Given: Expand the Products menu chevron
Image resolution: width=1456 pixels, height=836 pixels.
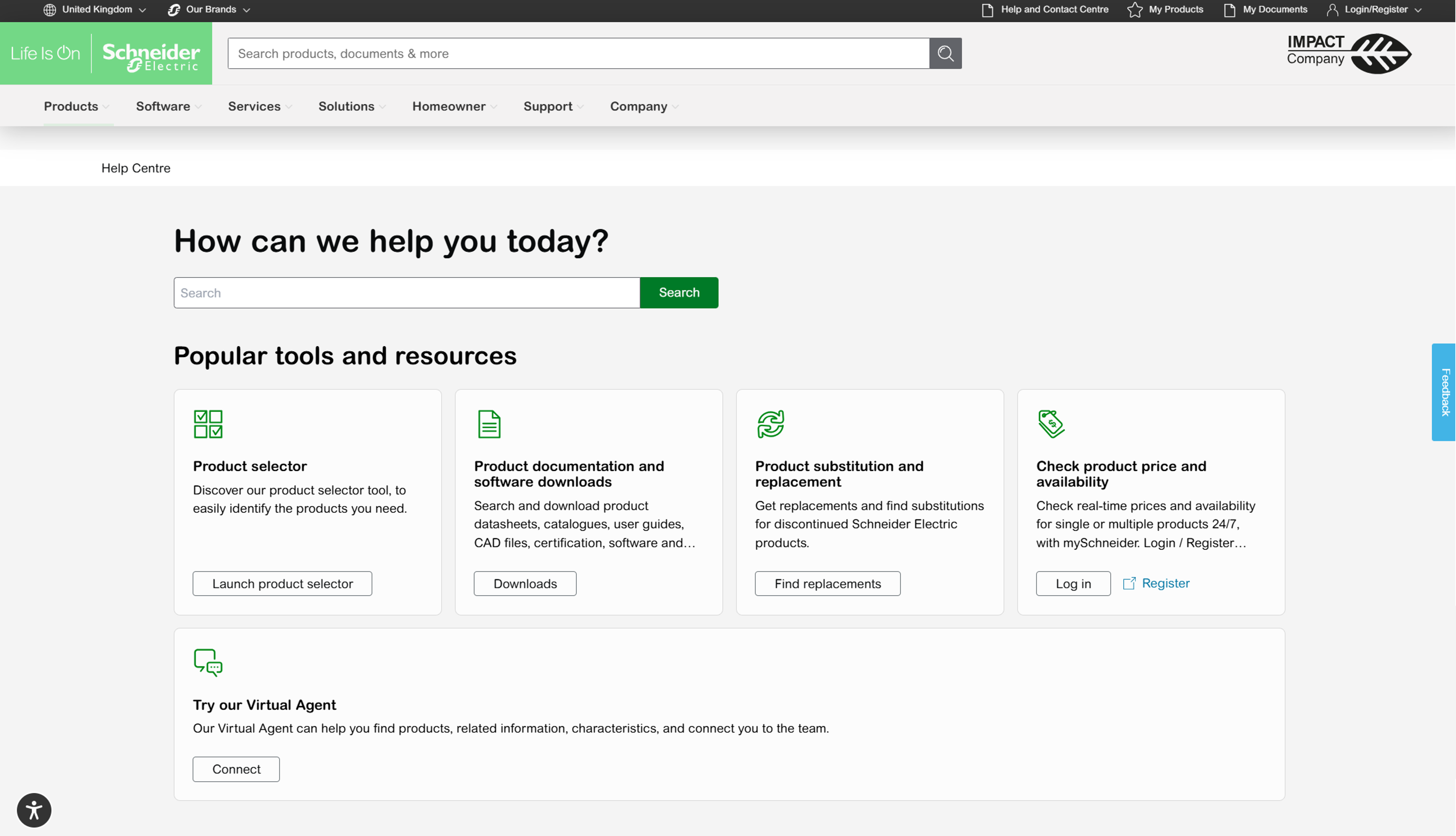Looking at the screenshot, I should [106, 107].
